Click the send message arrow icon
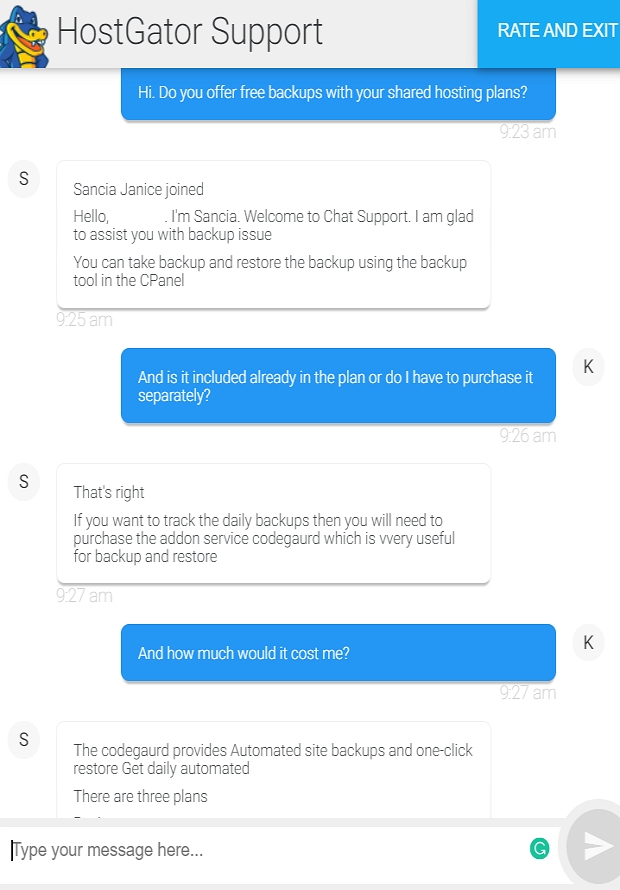 [597, 846]
